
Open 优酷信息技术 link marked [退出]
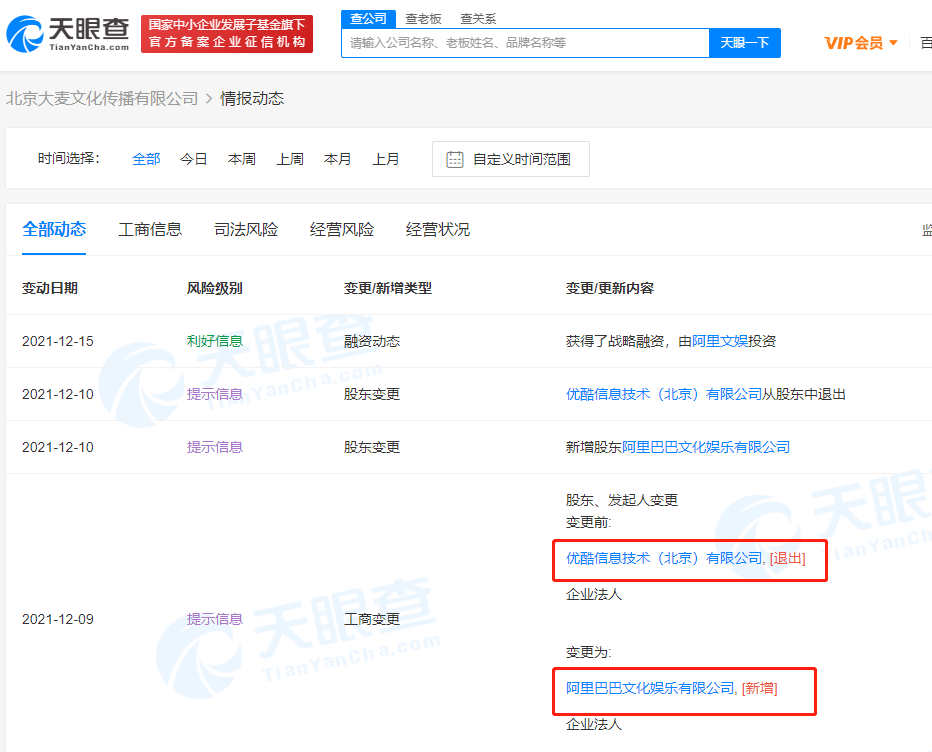click(x=664, y=558)
